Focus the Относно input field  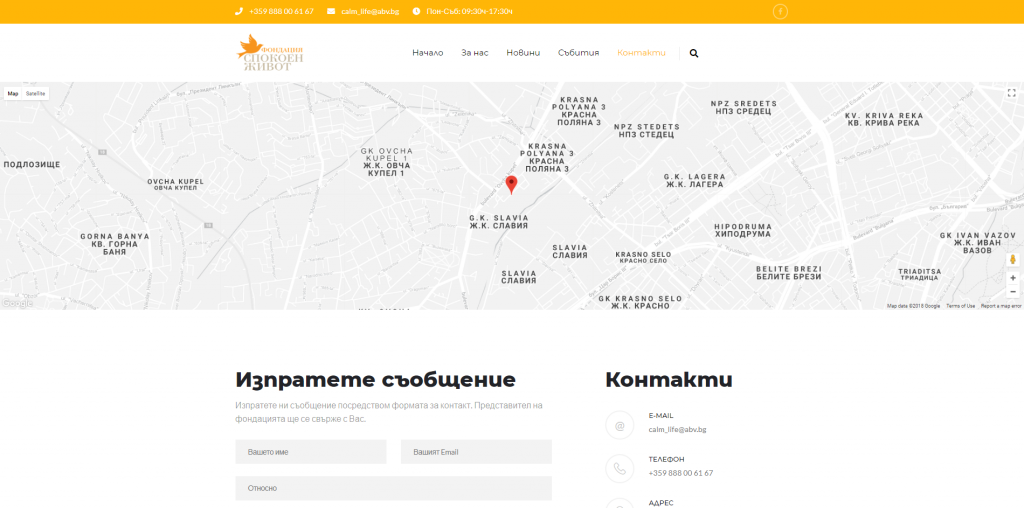coord(394,488)
